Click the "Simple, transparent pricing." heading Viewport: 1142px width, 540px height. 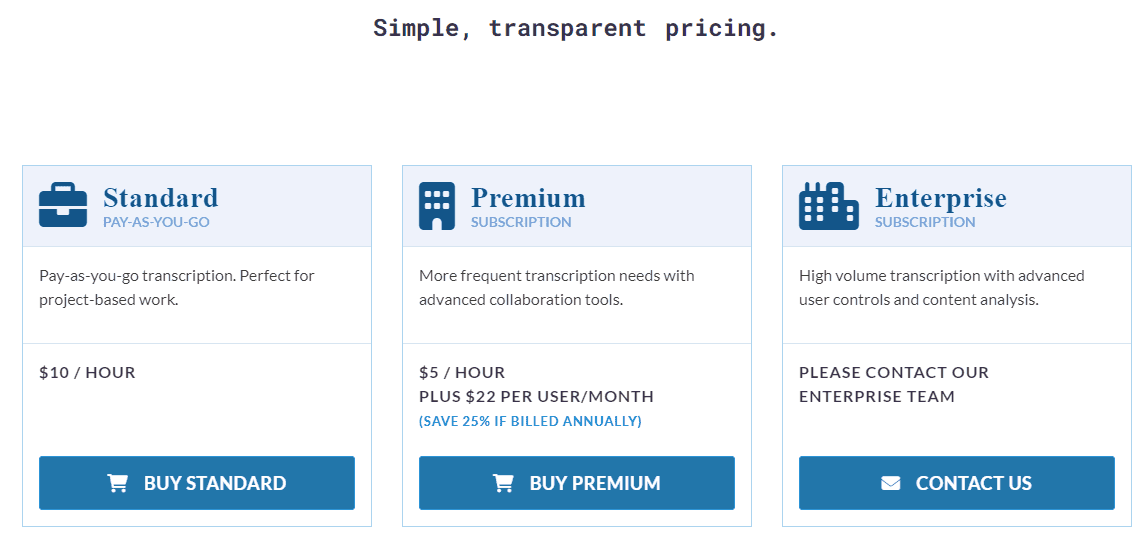click(x=576, y=28)
